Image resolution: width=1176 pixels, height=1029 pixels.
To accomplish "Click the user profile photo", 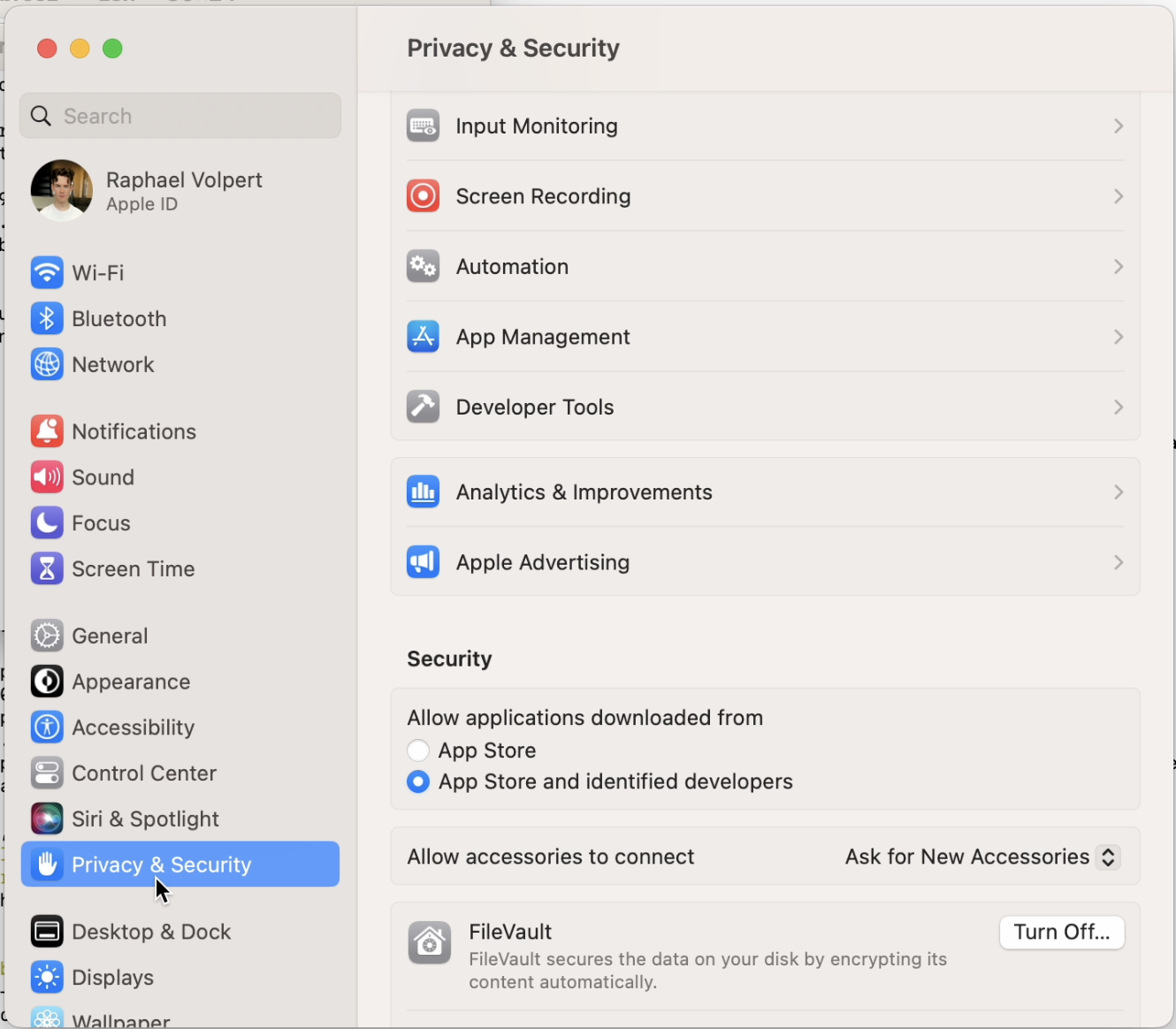I will tap(62, 190).
